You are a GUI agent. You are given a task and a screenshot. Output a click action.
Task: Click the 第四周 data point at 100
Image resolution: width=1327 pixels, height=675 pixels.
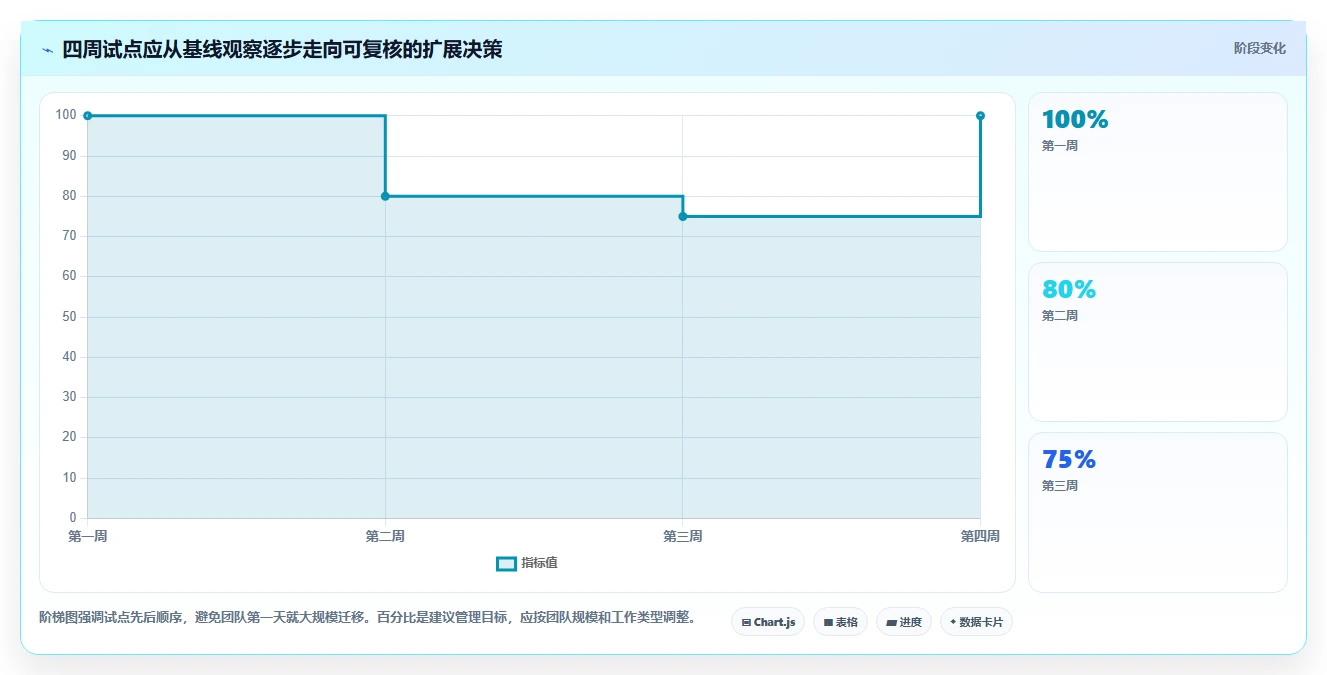980,116
